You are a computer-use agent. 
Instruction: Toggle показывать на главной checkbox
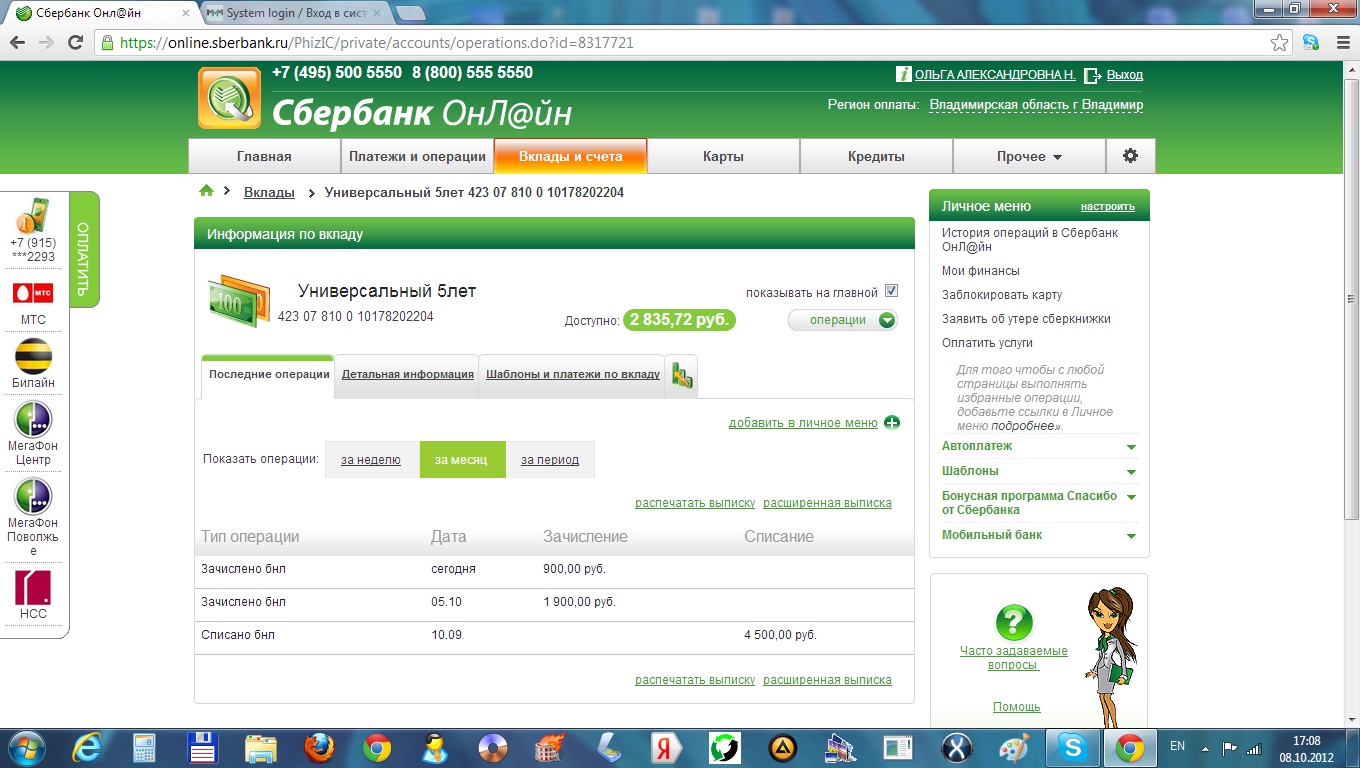[892, 292]
